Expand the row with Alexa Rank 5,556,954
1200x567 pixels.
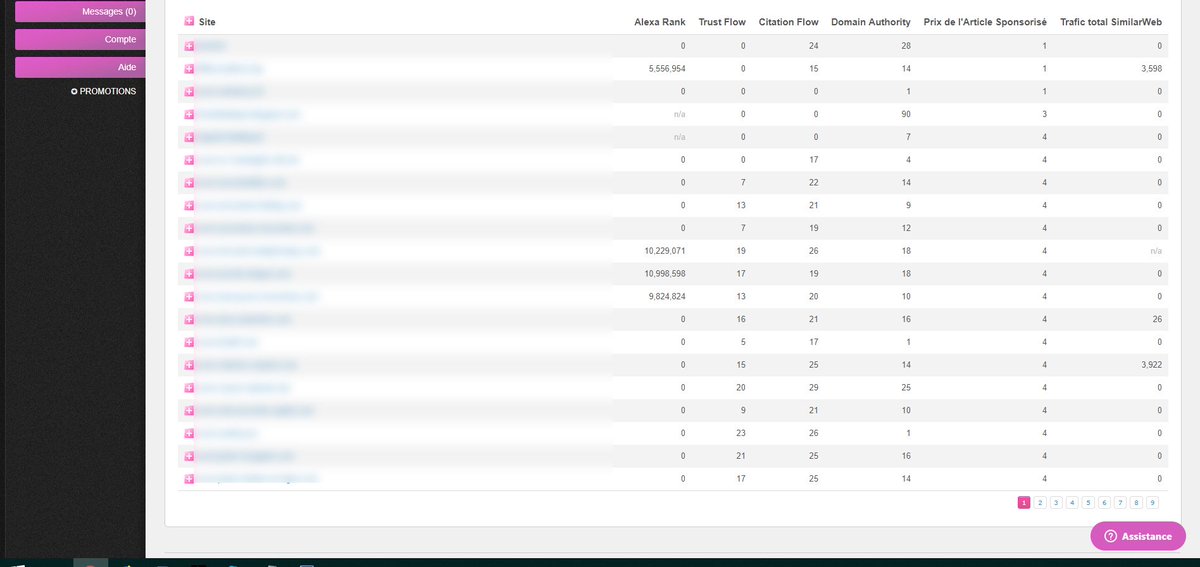click(x=189, y=68)
